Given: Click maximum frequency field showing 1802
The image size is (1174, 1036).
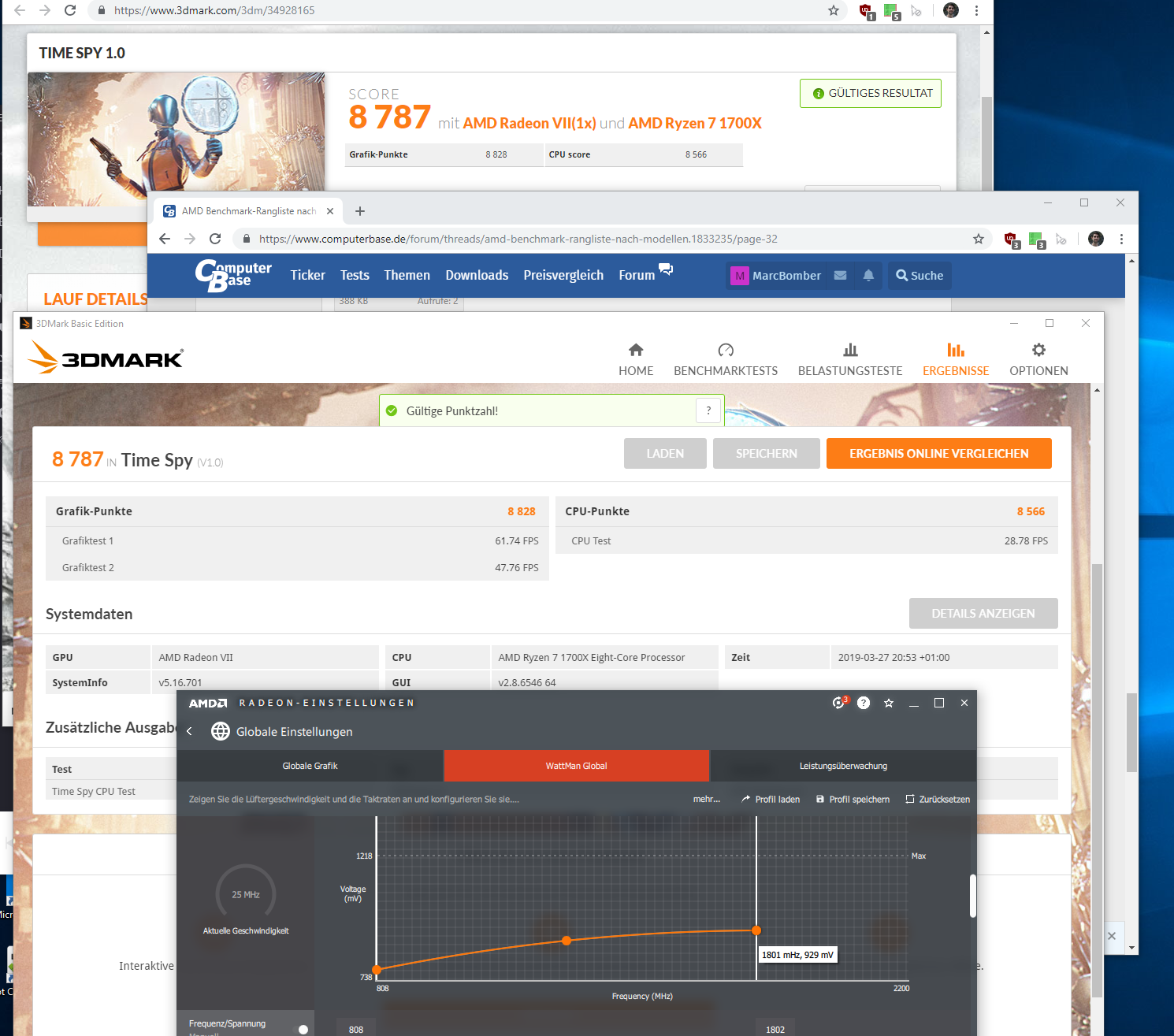Looking at the screenshot, I should tap(775, 1028).
